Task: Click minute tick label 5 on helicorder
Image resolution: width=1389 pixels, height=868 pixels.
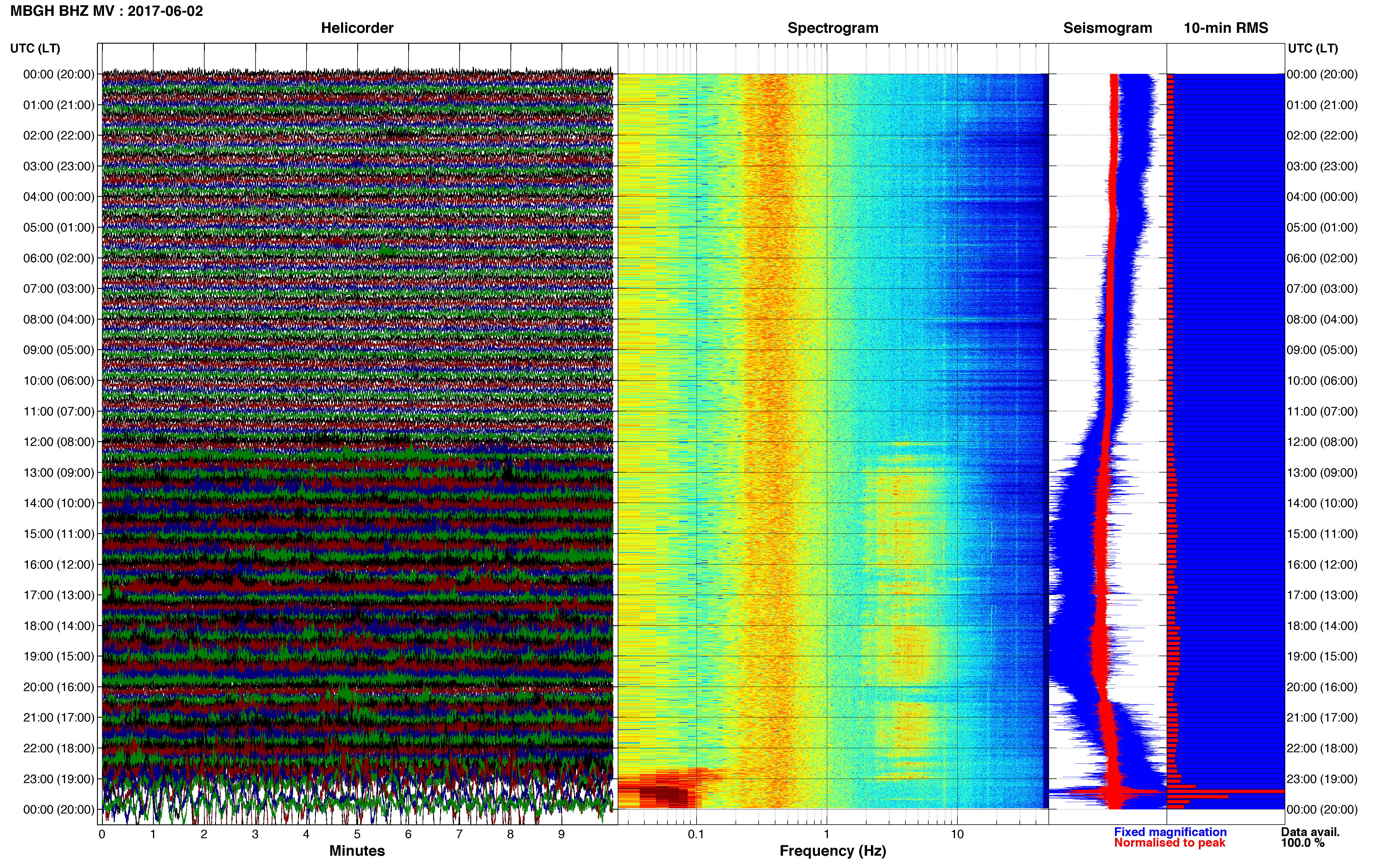Action: click(357, 834)
